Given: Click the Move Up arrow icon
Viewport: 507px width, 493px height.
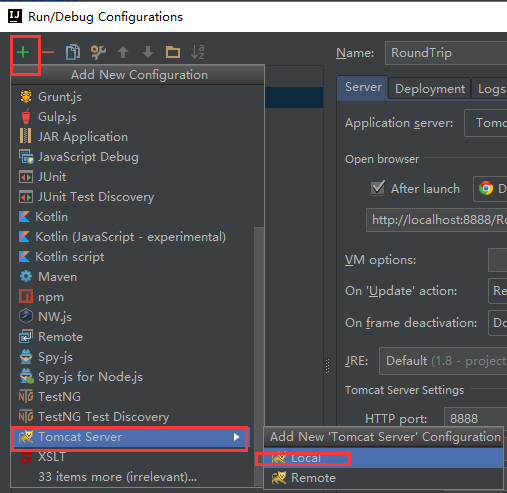Looking at the screenshot, I should tap(123, 52).
